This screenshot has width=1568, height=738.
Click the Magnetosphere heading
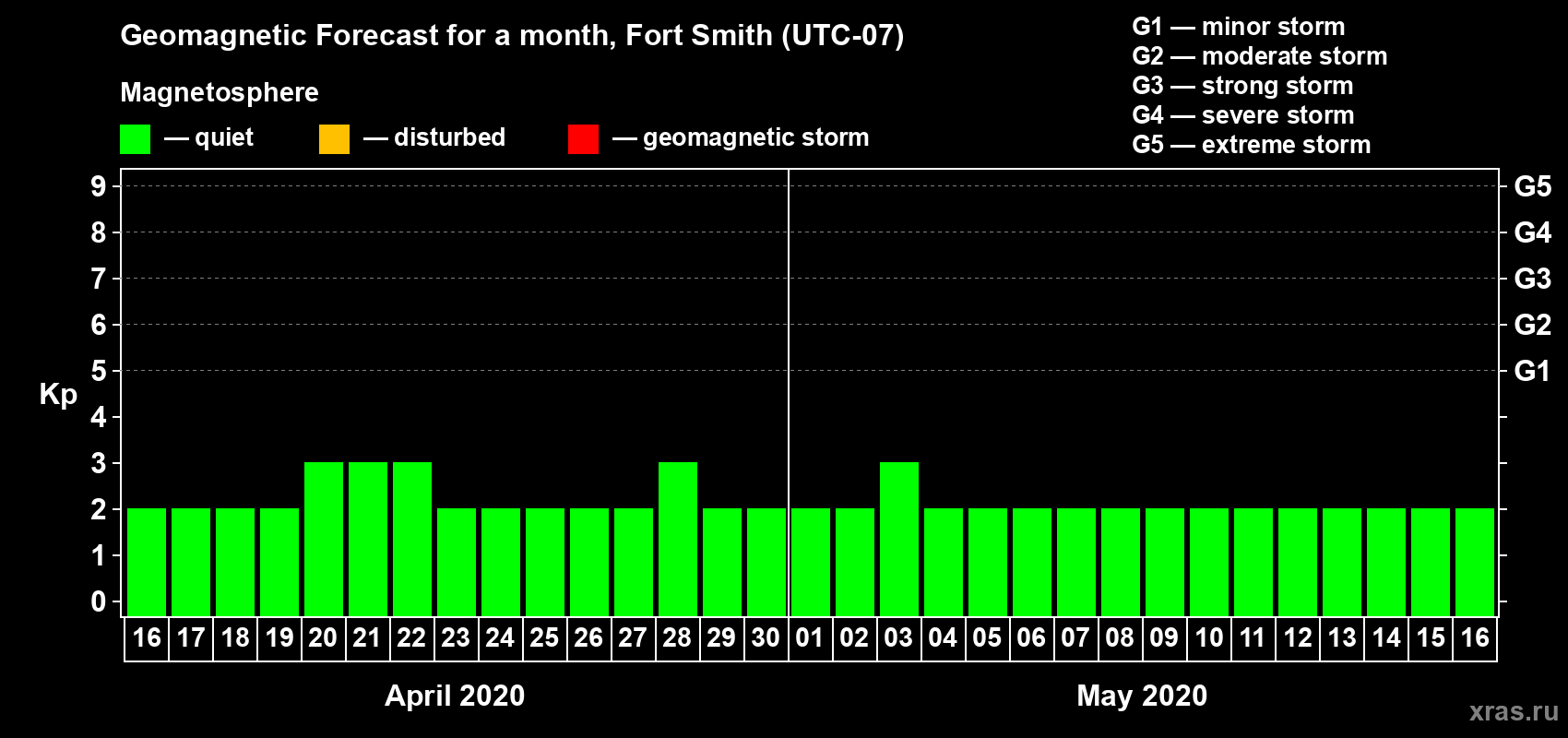(220, 93)
